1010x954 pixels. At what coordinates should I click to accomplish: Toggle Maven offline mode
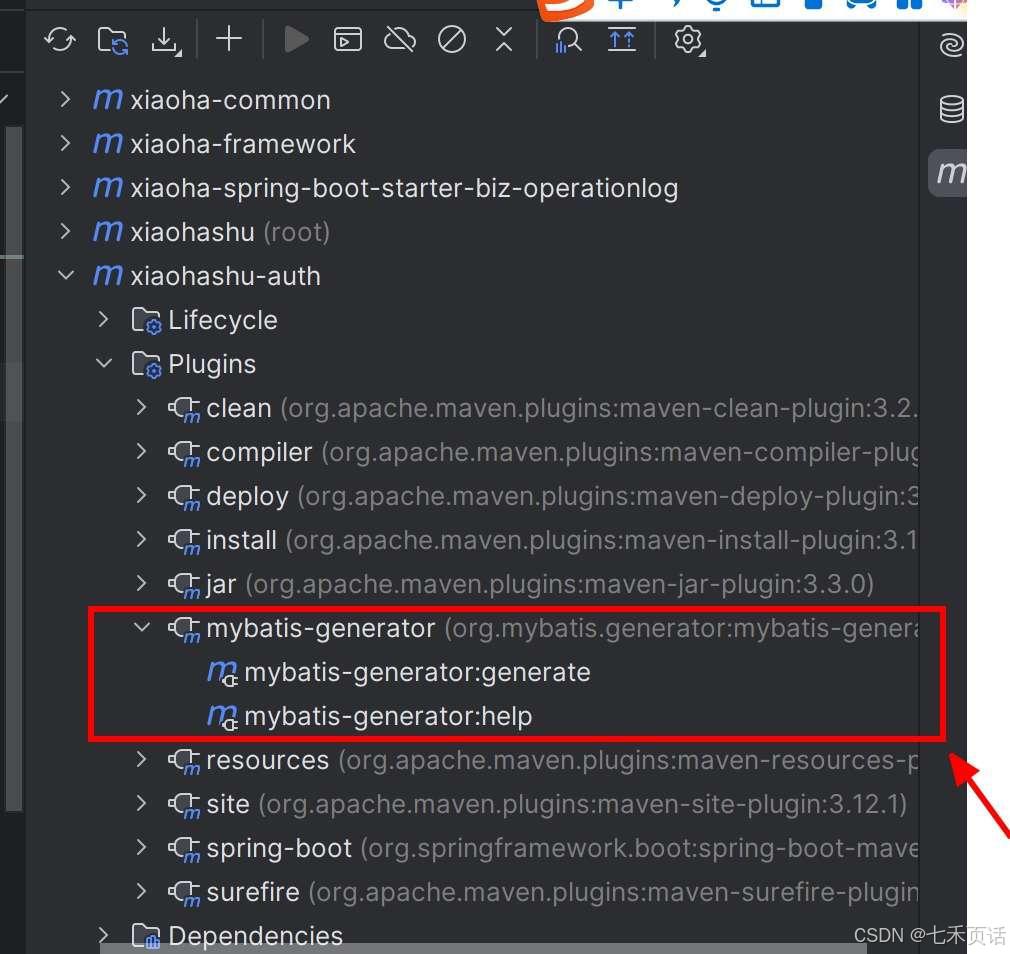399,40
